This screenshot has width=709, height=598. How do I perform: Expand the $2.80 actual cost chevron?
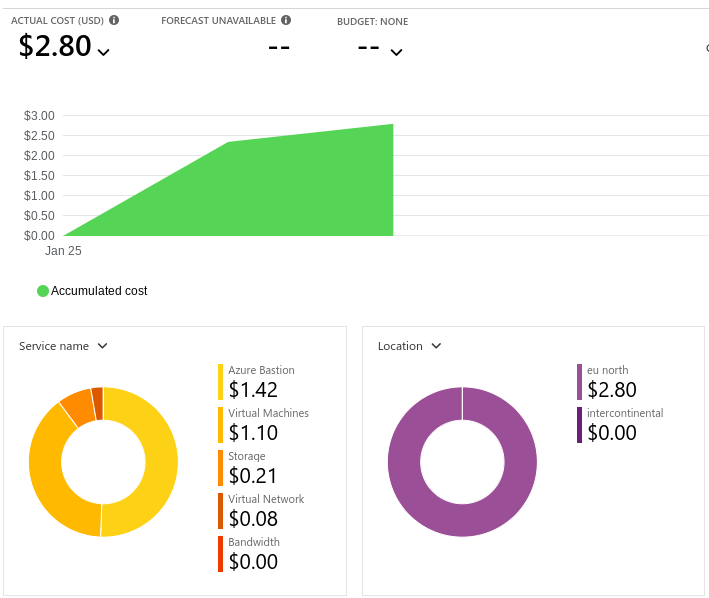pos(104,52)
